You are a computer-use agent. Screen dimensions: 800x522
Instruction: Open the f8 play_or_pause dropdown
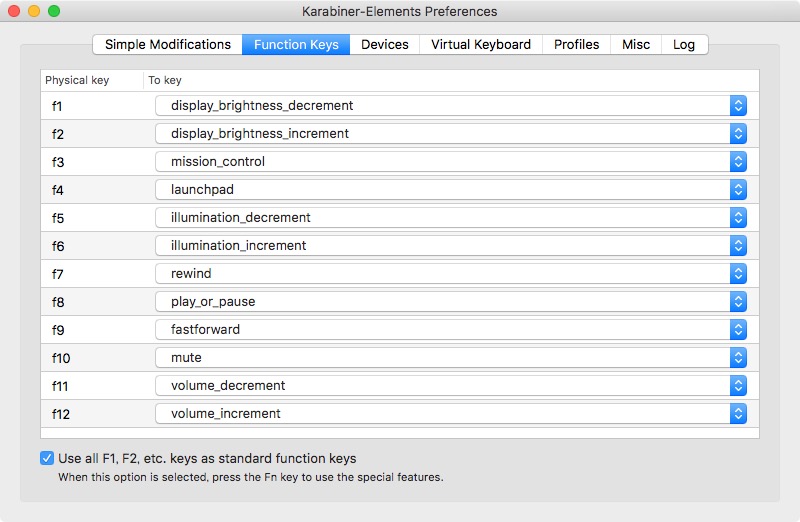coord(451,302)
